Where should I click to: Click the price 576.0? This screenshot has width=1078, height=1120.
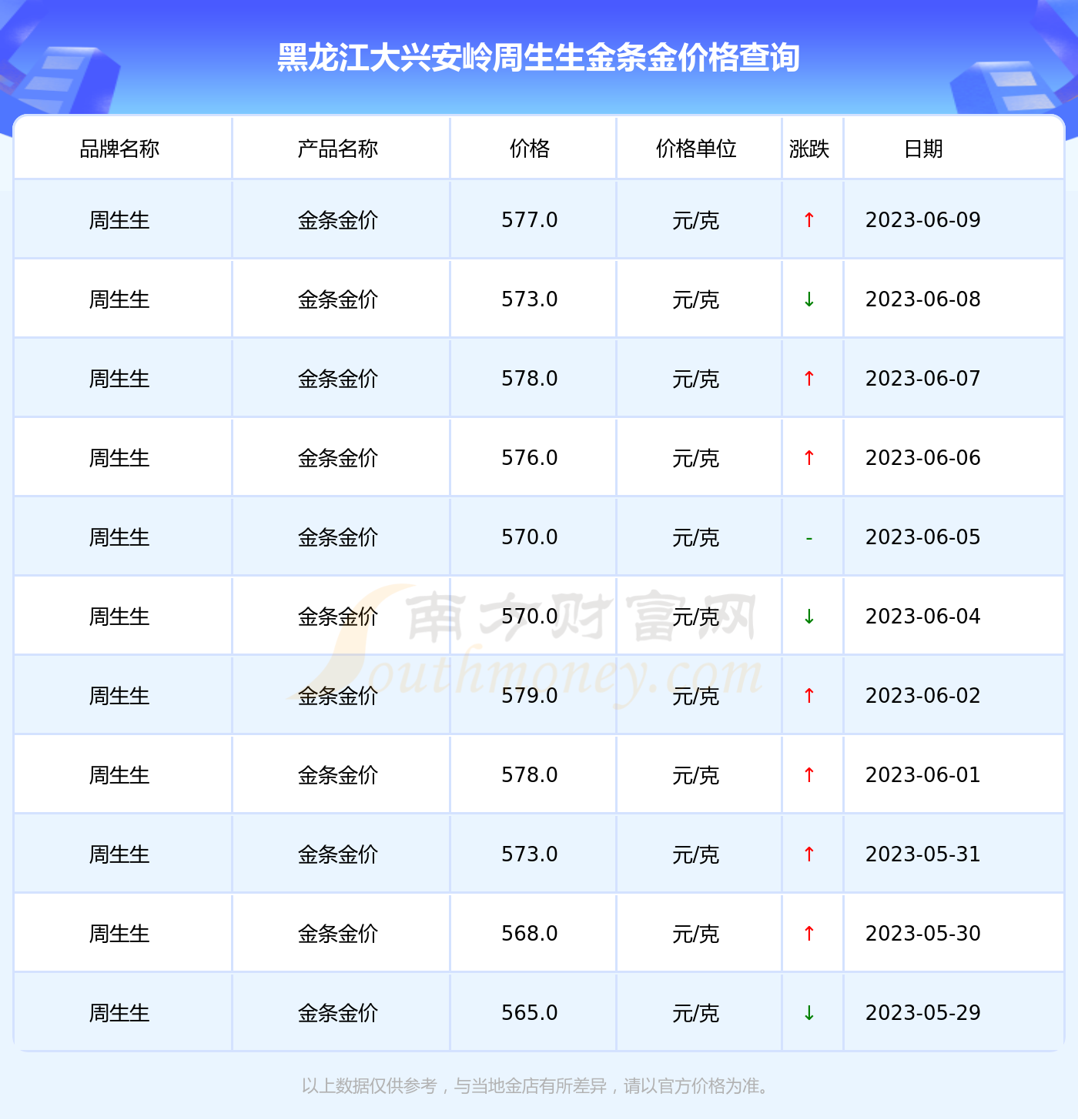[530, 458]
